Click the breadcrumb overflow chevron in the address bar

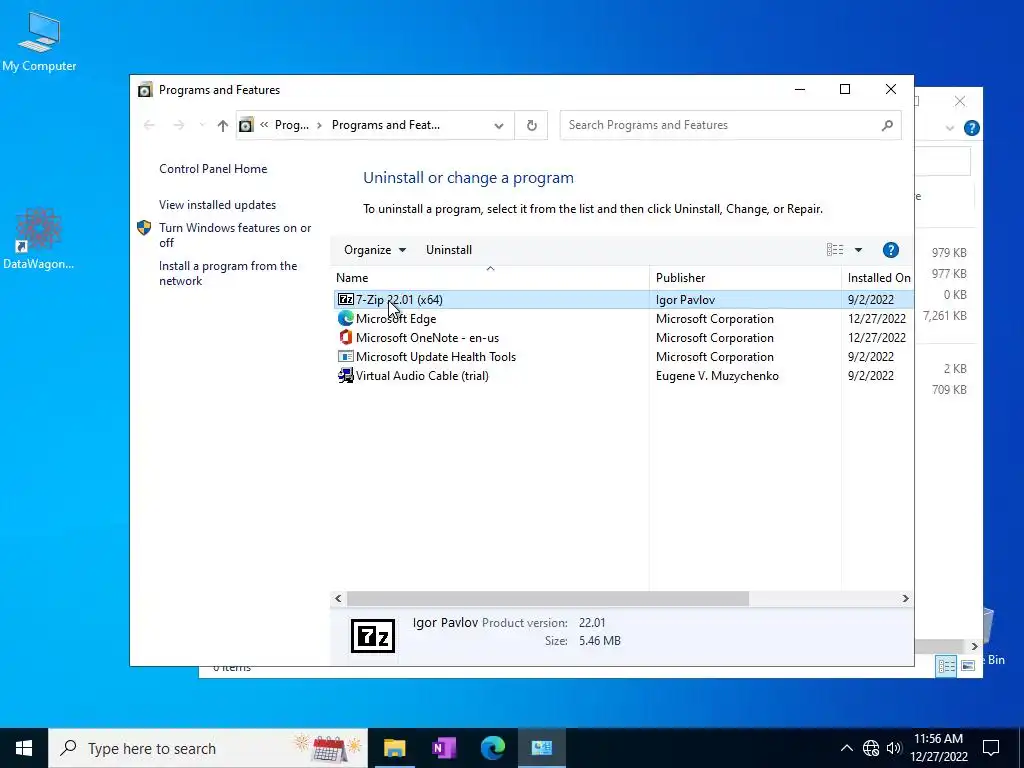264,125
